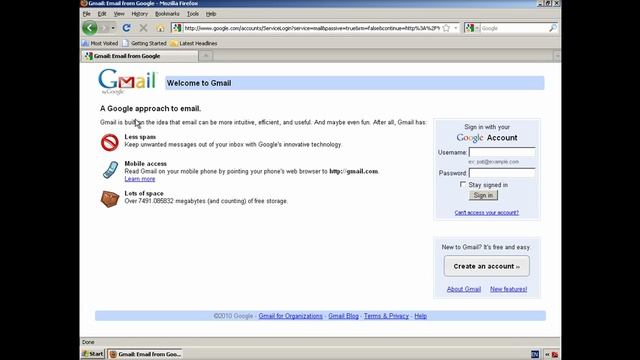Click the search magnifier icon

pos(553,28)
